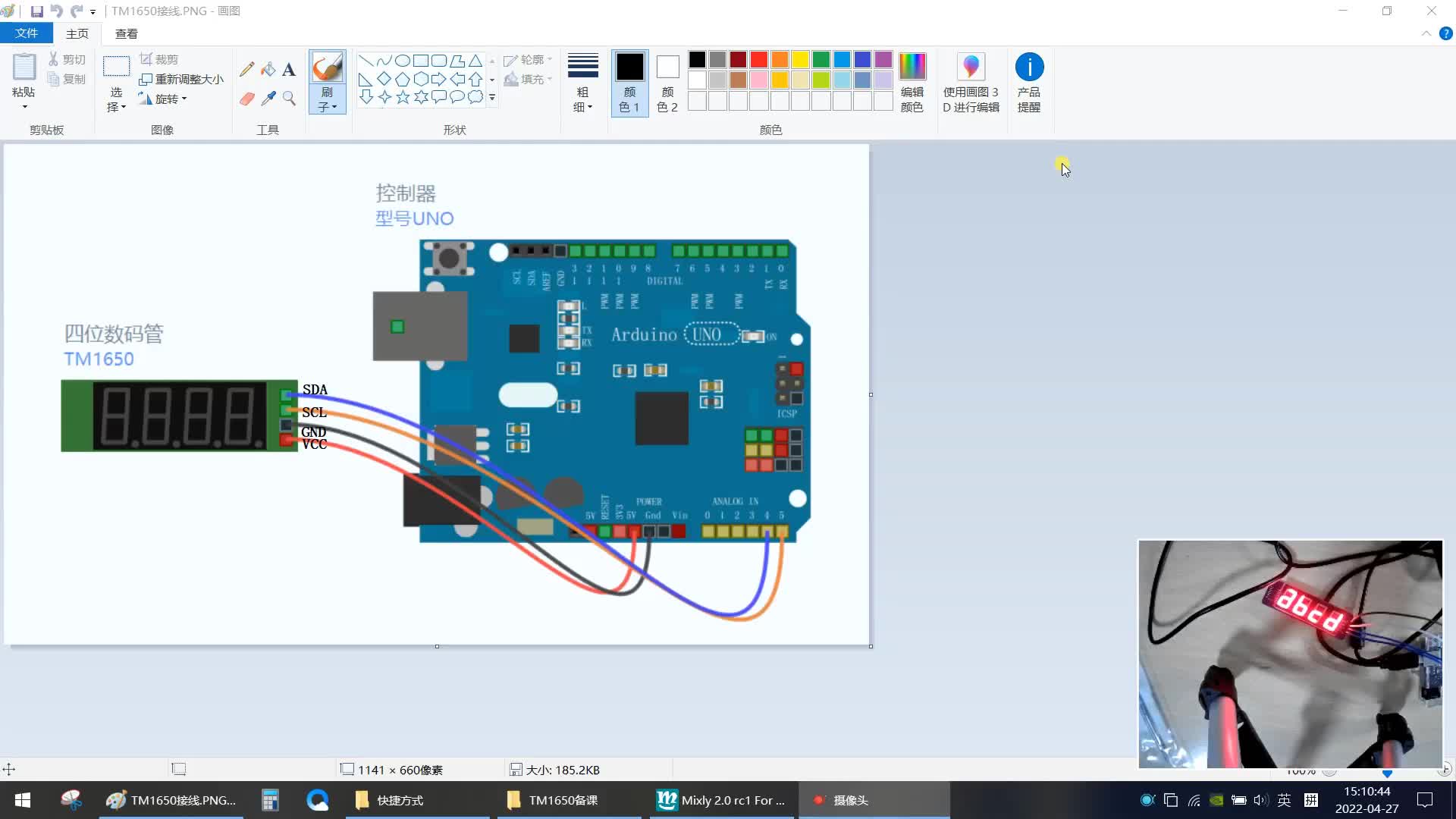Select the paint bucket fill tool

click(268, 68)
